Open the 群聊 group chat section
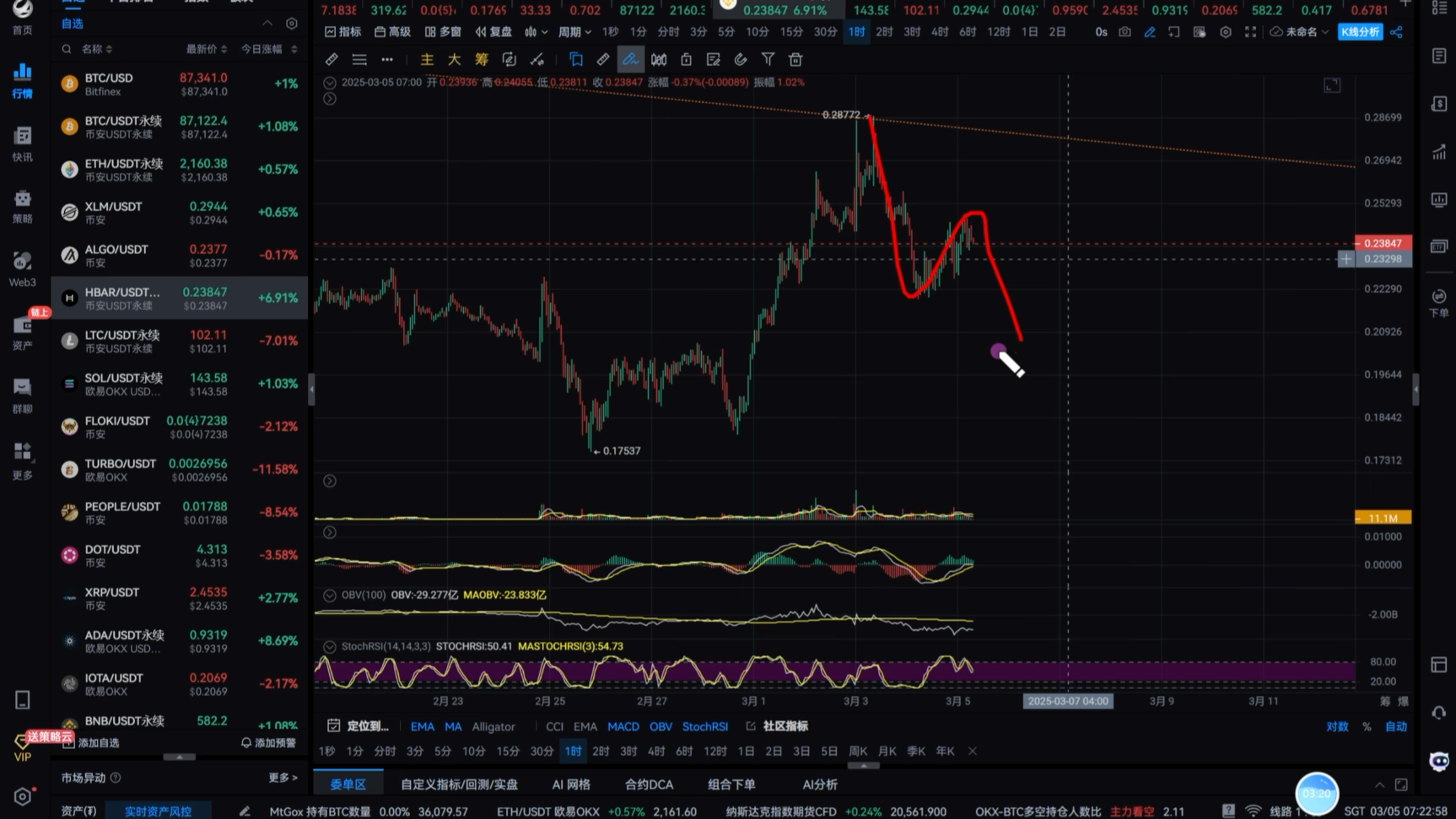 (22, 396)
